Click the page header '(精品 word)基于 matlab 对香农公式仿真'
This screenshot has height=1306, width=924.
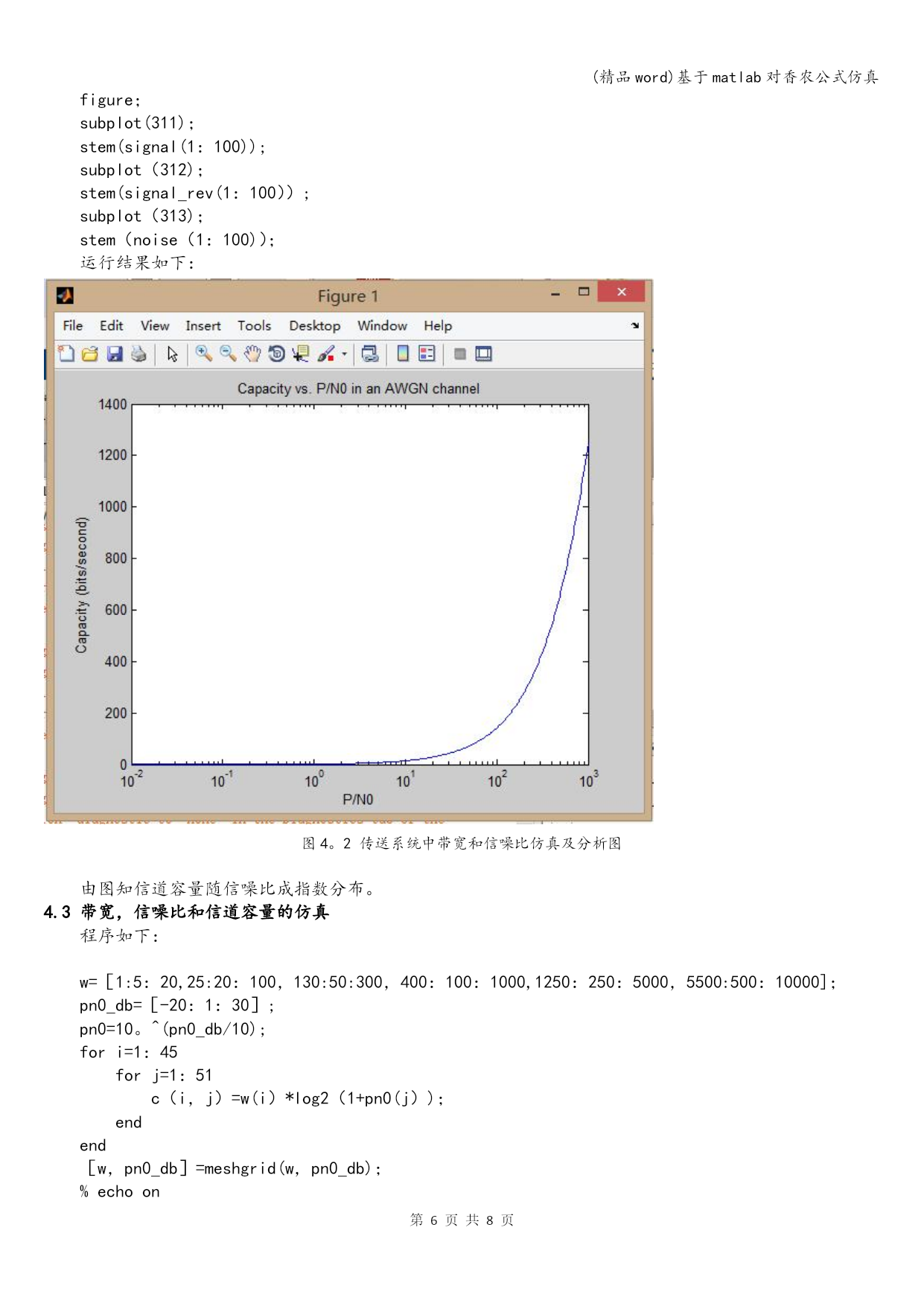736,77
